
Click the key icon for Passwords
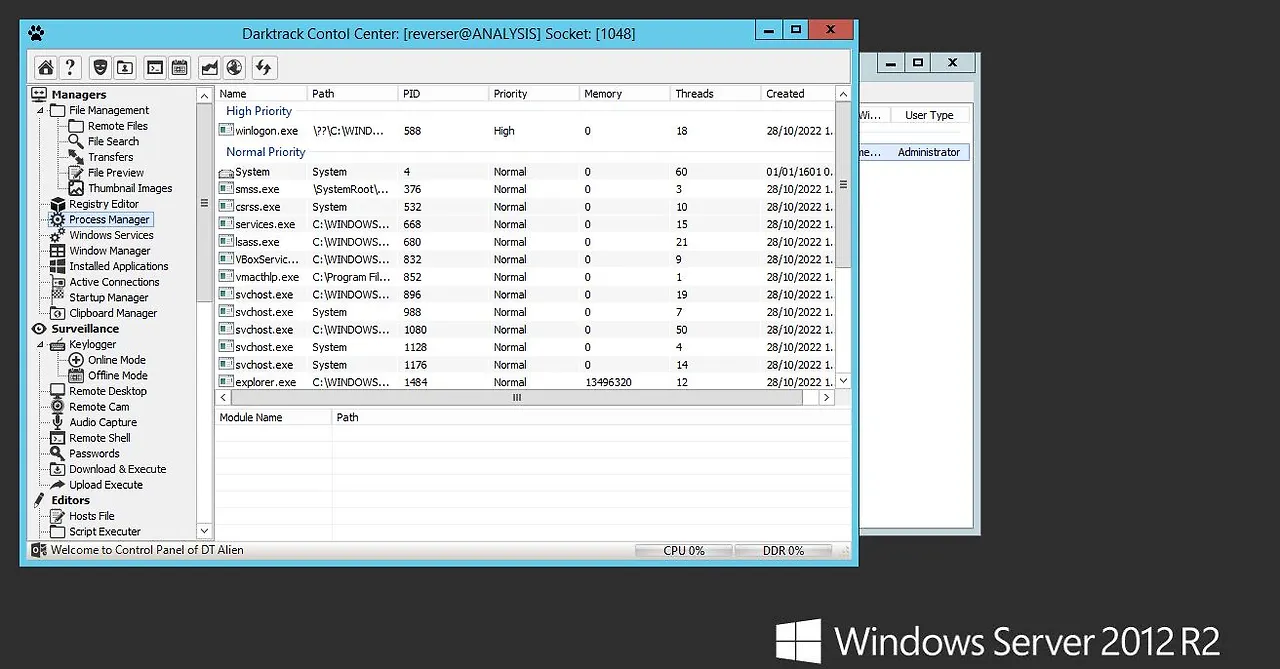pos(58,453)
